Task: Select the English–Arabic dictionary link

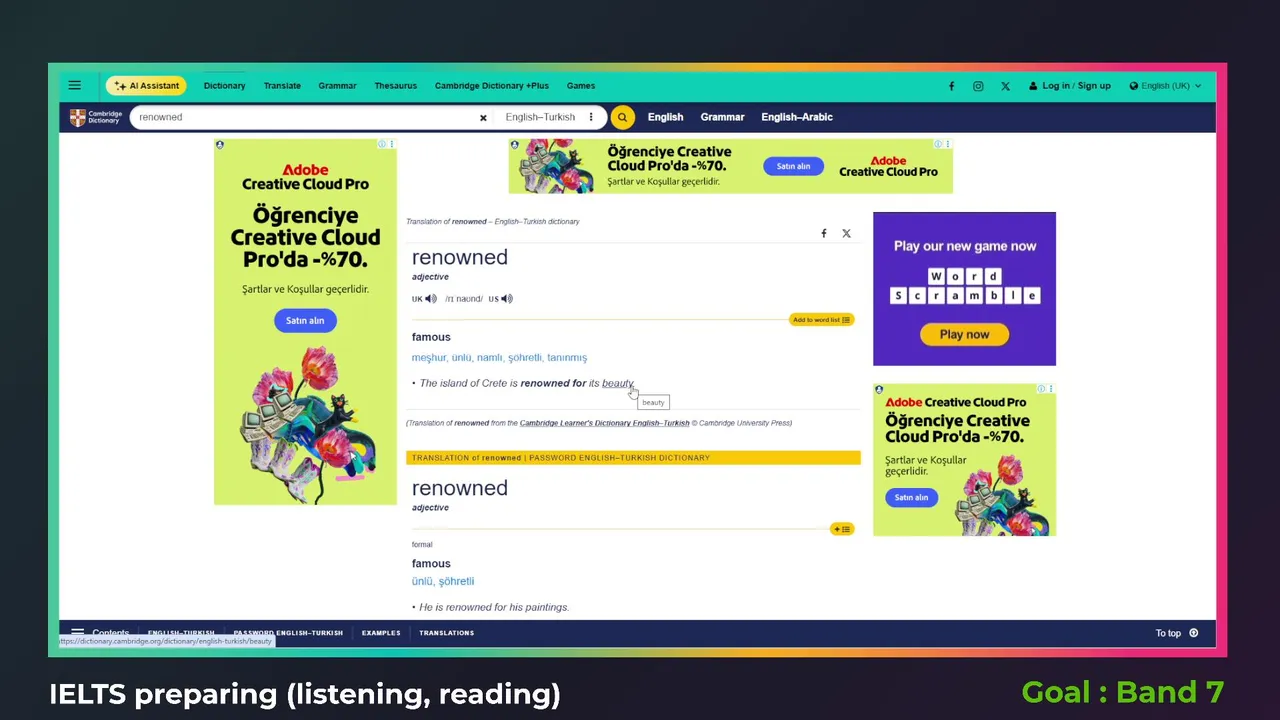Action: 797,117
